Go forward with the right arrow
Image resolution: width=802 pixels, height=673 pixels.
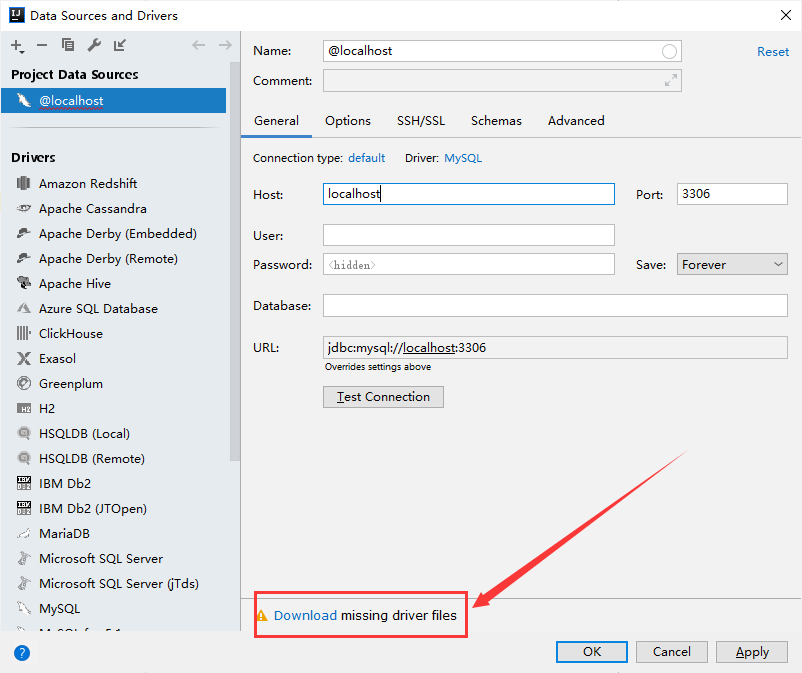[225, 45]
